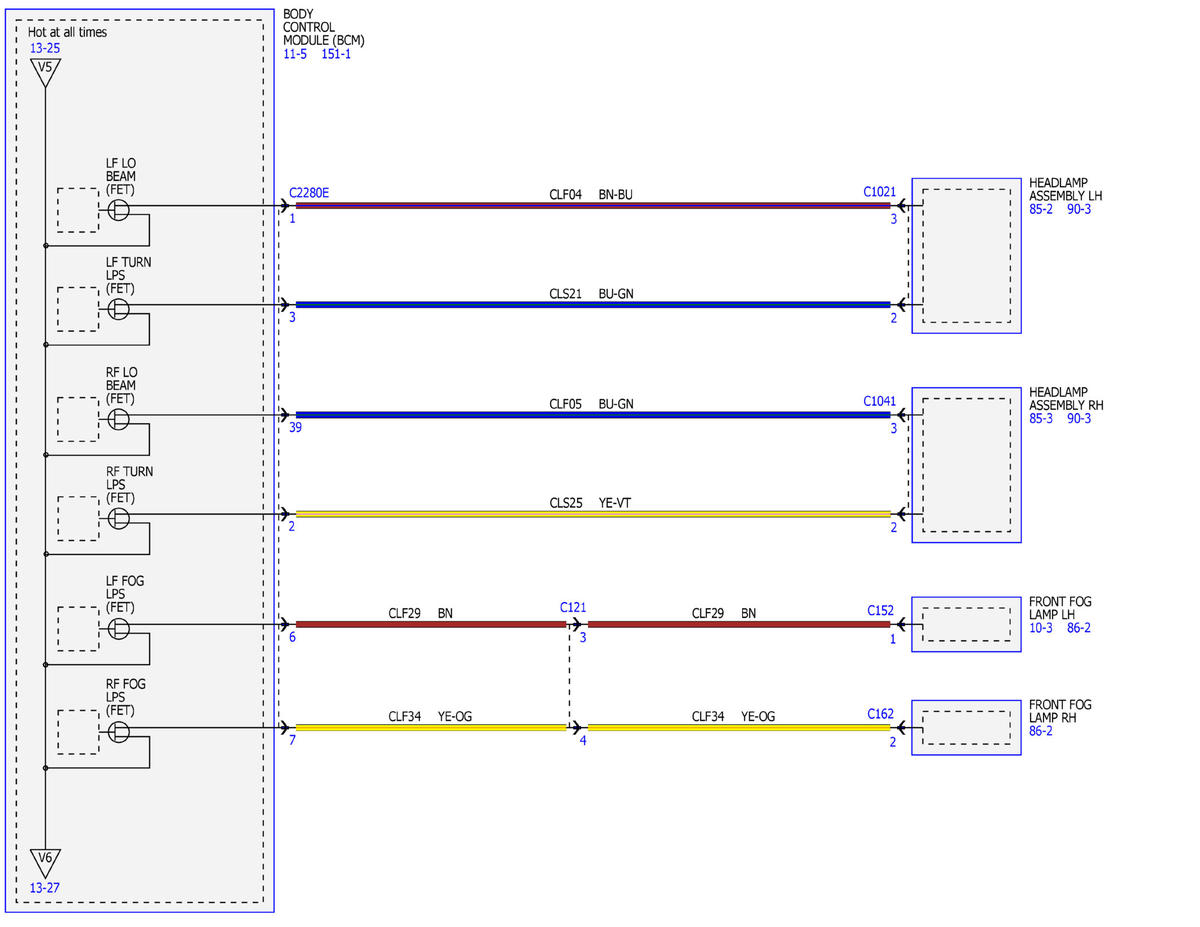Image resolution: width=1200 pixels, height=927 pixels.
Task: Select the RF FOG LPS FET symbol
Action: 119,732
